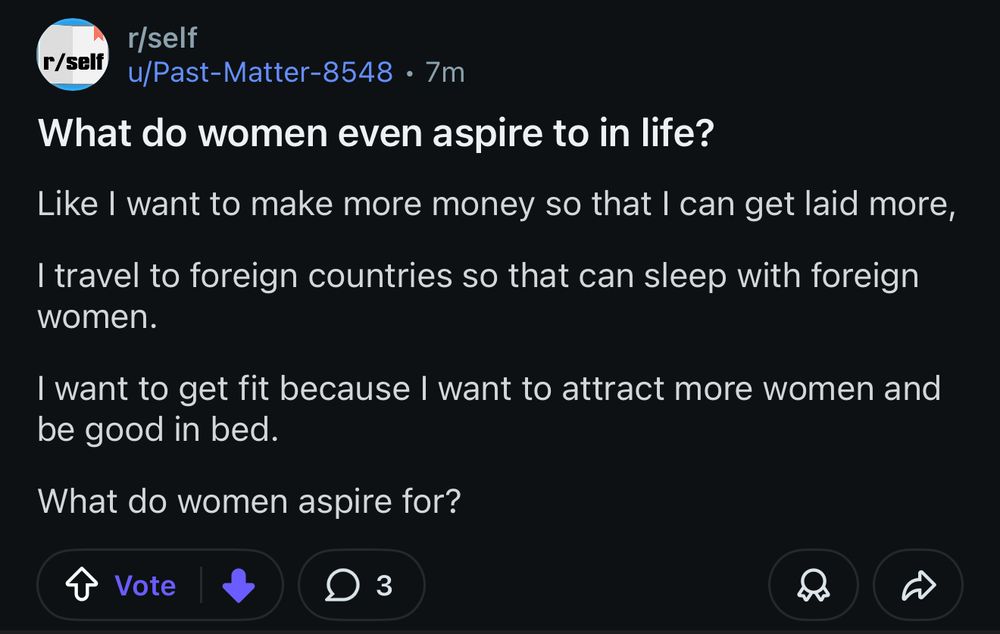The height and width of the screenshot is (634, 1000).
Task: Tap the comment count number 3
Action: pyautogui.click(x=382, y=585)
